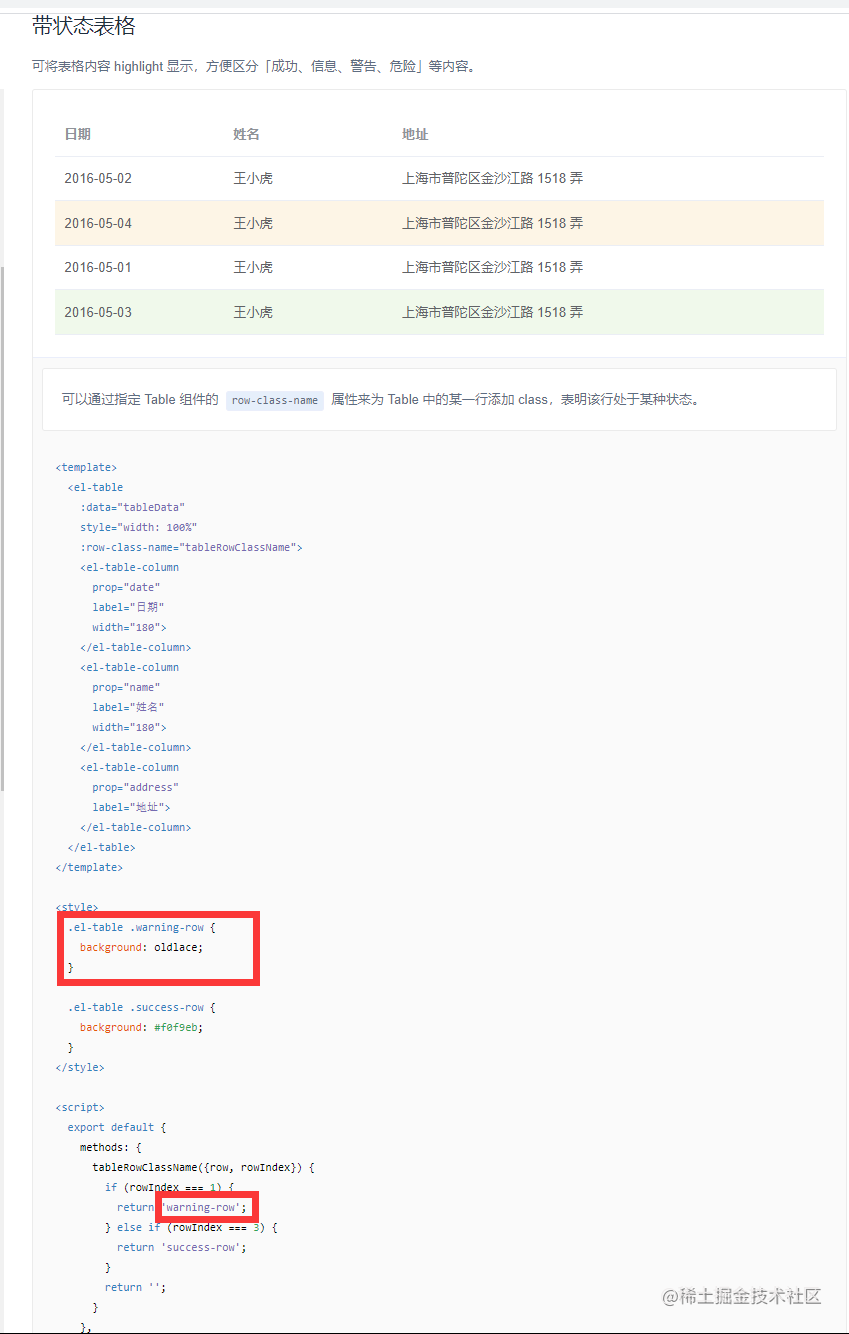
Task: Click the 地址 column header
Action: tap(415, 134)
